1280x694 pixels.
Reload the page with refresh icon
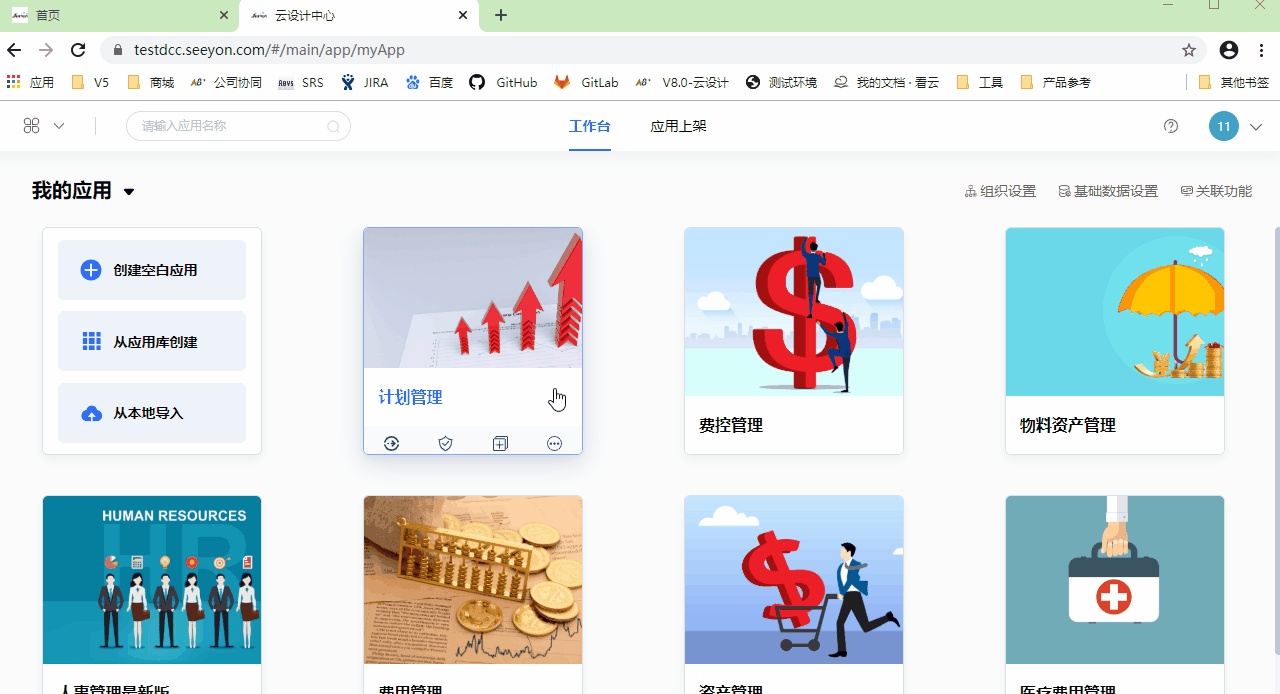pyautogui.click(x=78, y=50)
